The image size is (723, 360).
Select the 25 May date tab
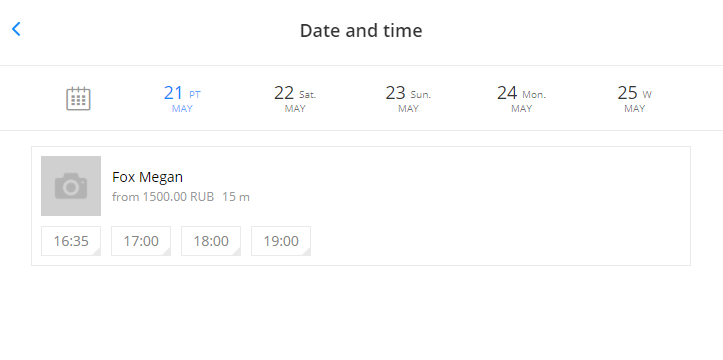pyautogui.click(x=634, y=99)
